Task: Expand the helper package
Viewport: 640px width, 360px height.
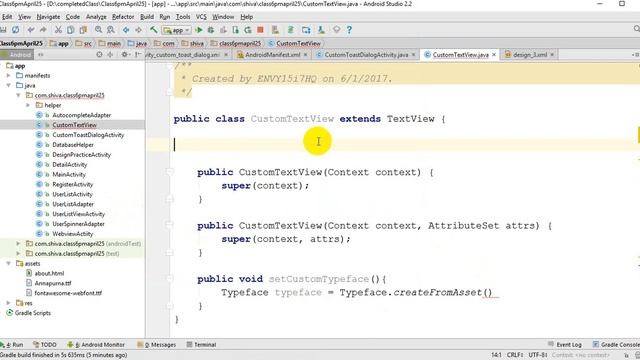Action: [x=28, y=105]
